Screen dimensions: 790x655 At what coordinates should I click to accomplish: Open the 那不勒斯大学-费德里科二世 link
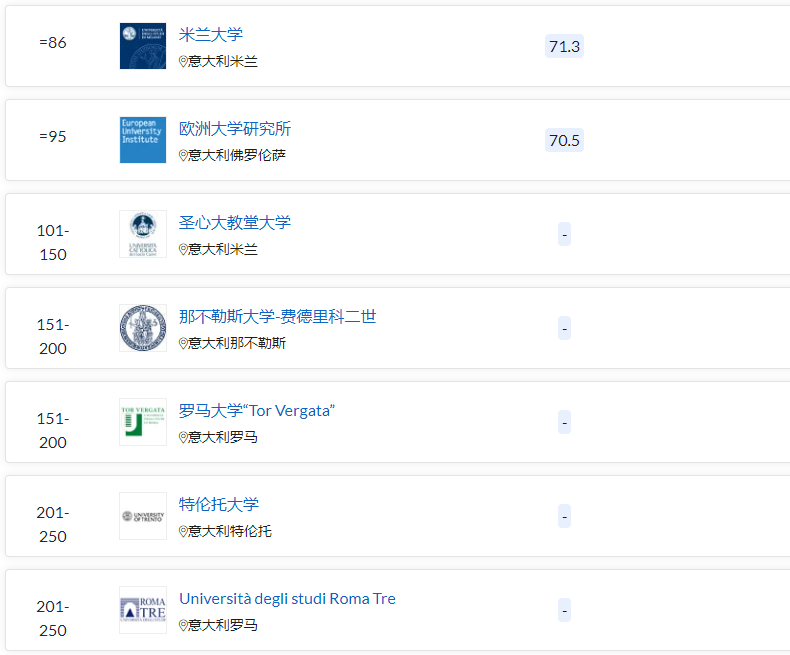point(278,316)
